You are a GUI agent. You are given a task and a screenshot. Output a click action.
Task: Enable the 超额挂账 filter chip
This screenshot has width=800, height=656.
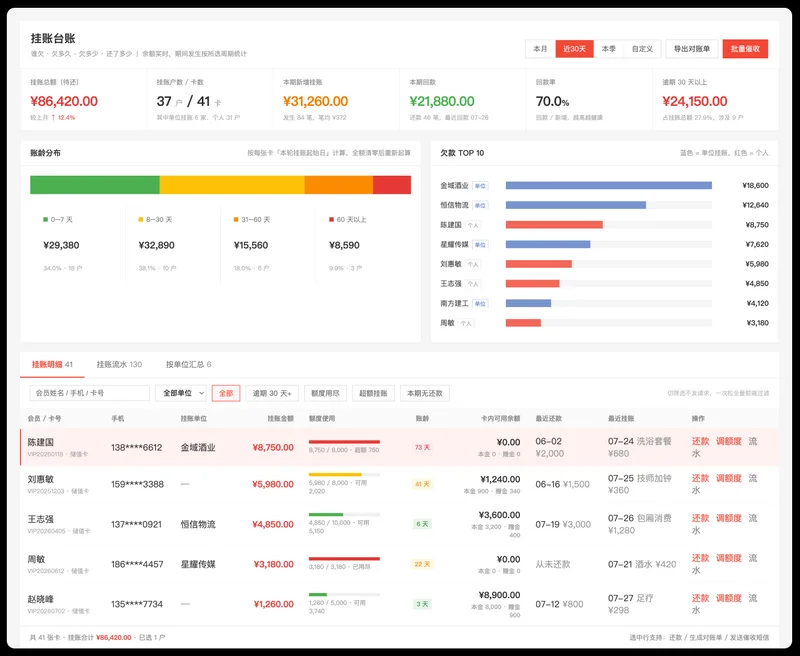point(373,393)
